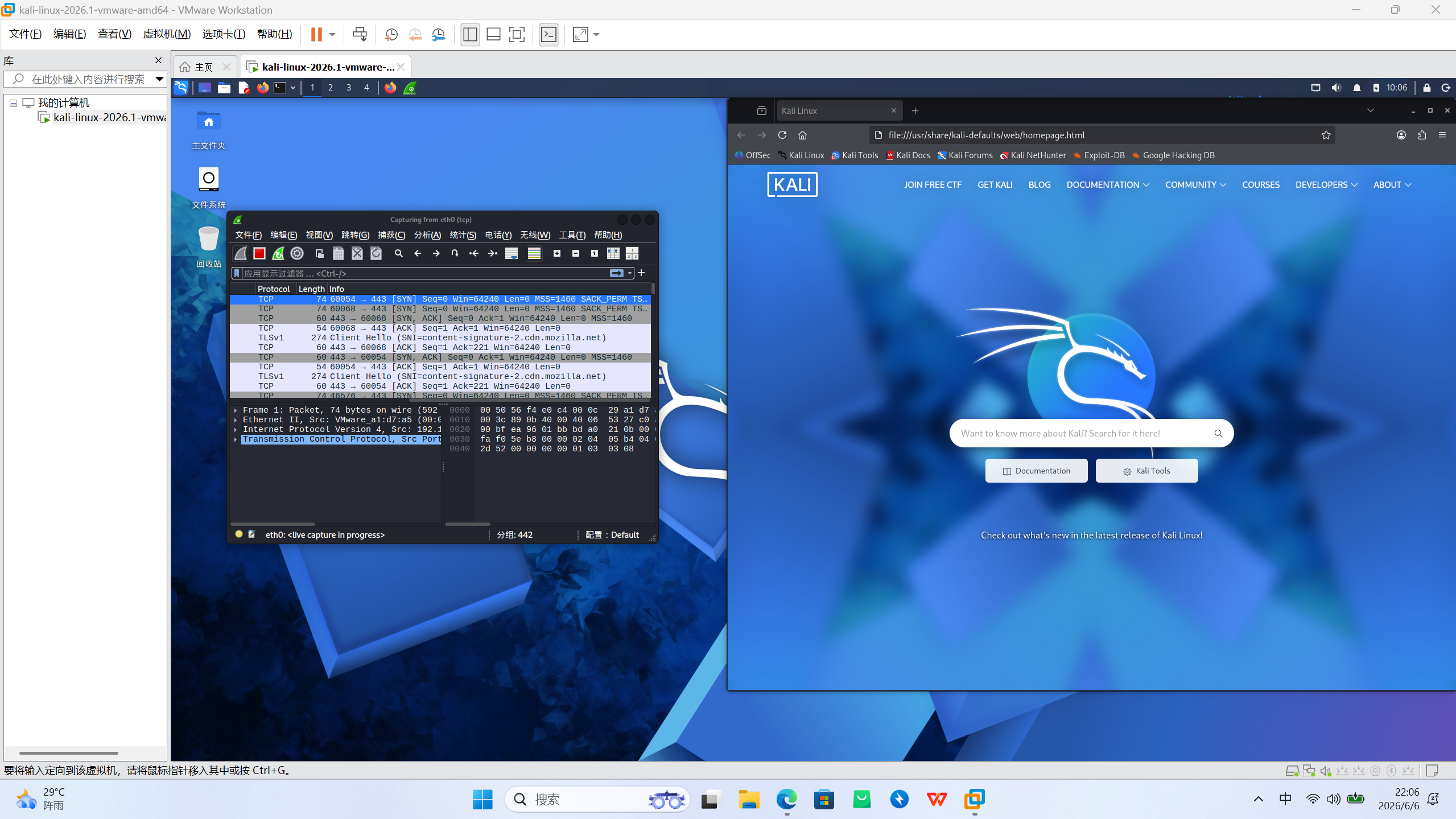Open a capture file in Wireshark
1456x819 pixels.
(x=320, y=253)
